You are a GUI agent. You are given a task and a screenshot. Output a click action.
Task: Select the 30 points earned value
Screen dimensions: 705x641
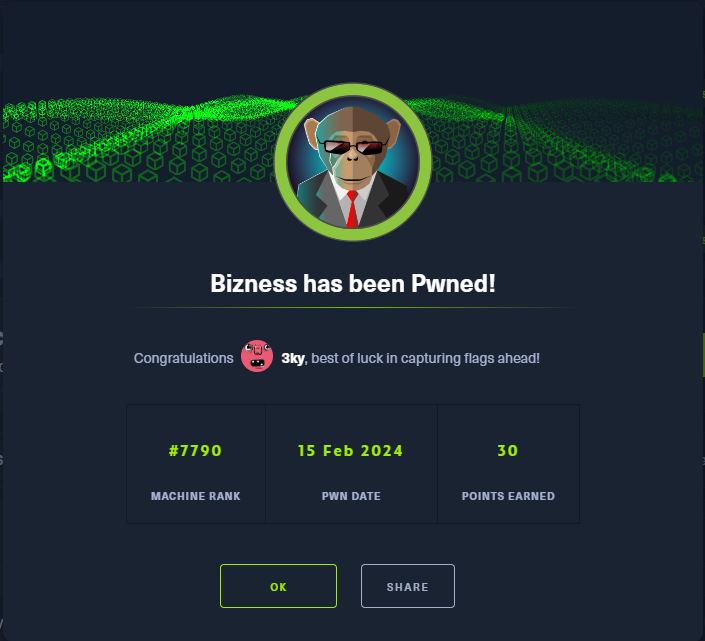(x=508, y=450)
